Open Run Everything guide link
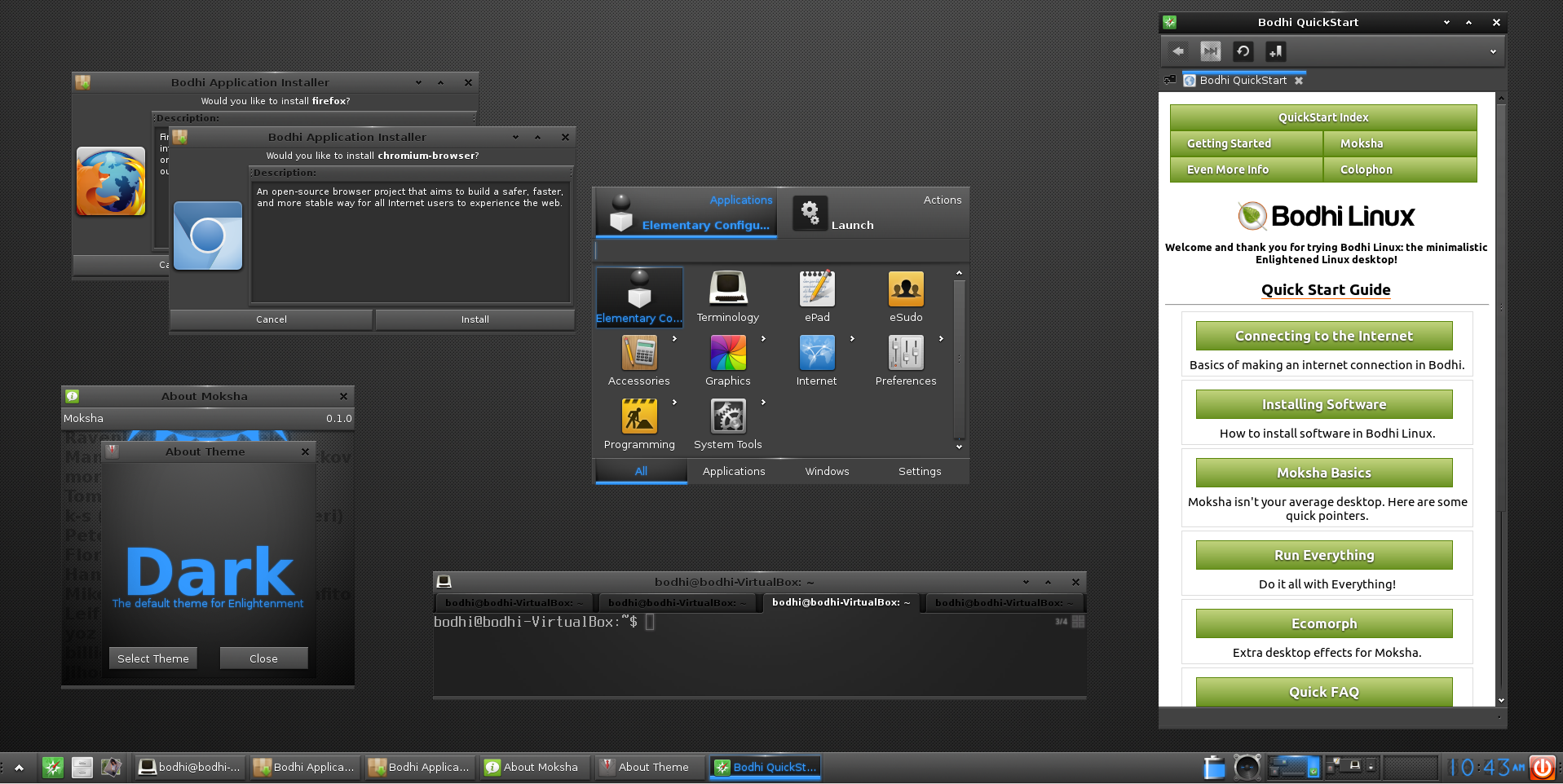The width and height of the screenshot is (1563, 784). click(1324, 555)
